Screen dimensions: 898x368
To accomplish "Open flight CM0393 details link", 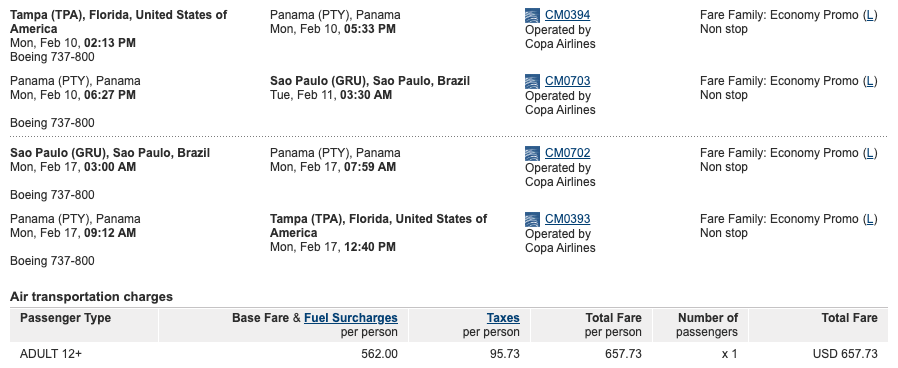I will [567, 219].
